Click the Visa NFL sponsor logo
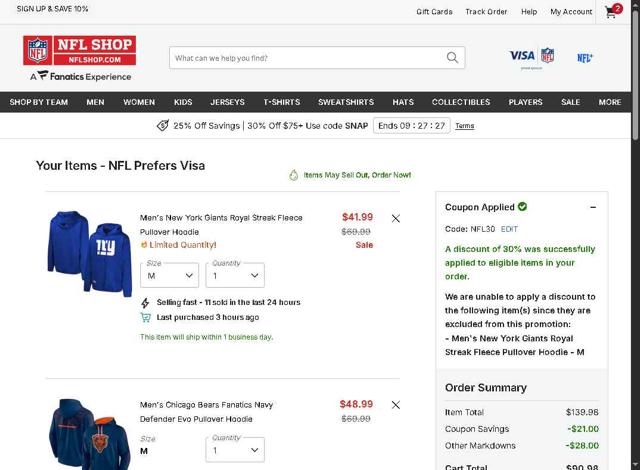This screenshot has height=470, width=640. click(531, 56)
